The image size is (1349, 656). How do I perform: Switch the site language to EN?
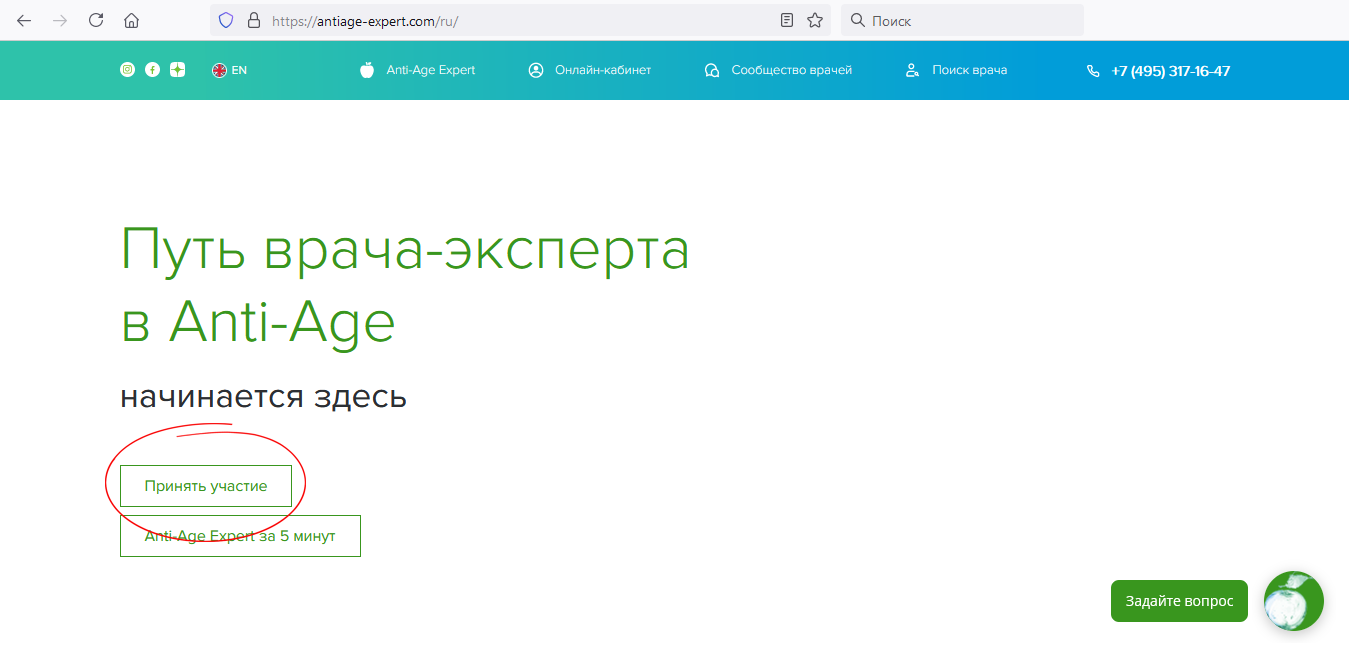click(x=229, y=70)
